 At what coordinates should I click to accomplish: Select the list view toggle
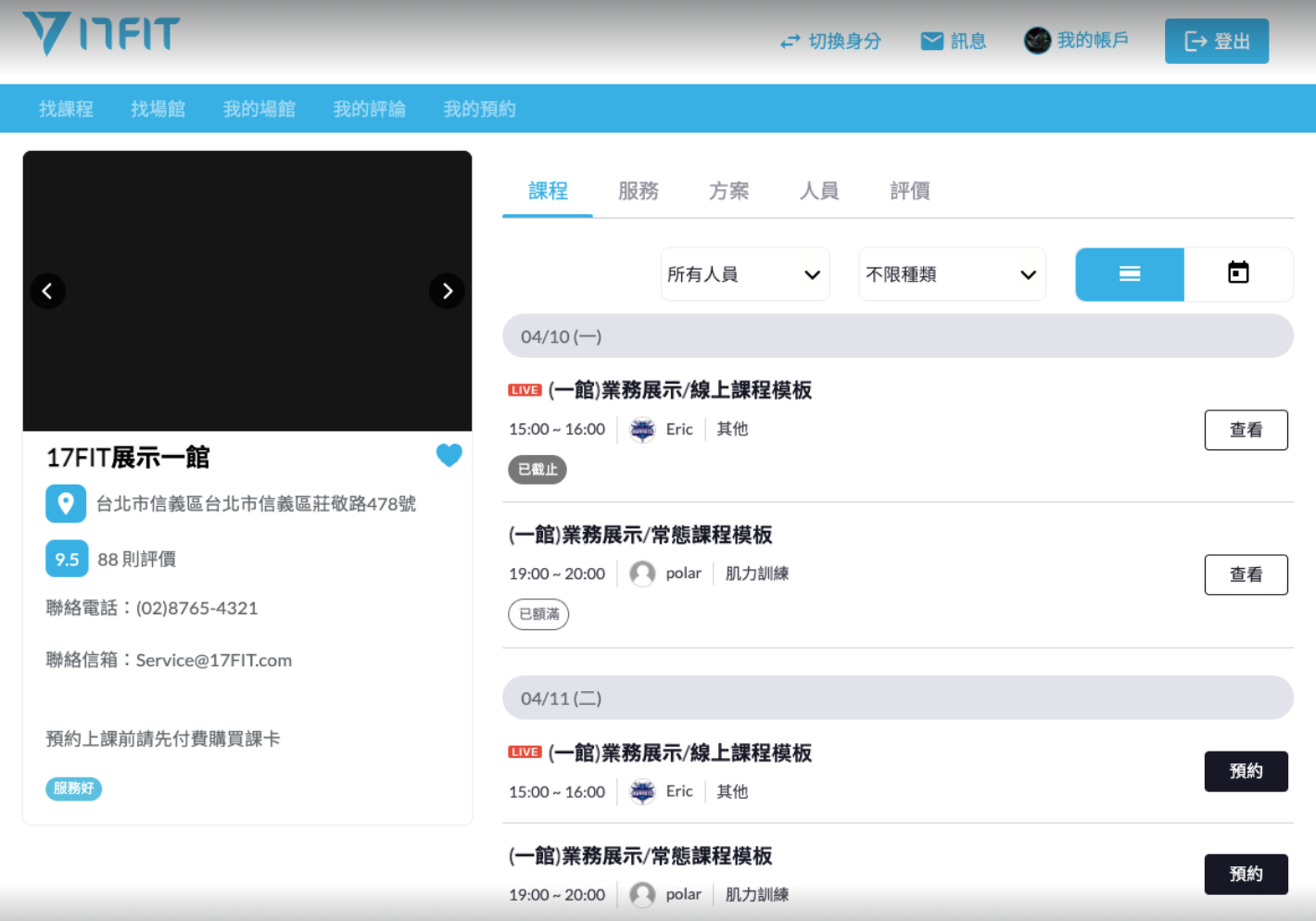(x=1130, y=274)
